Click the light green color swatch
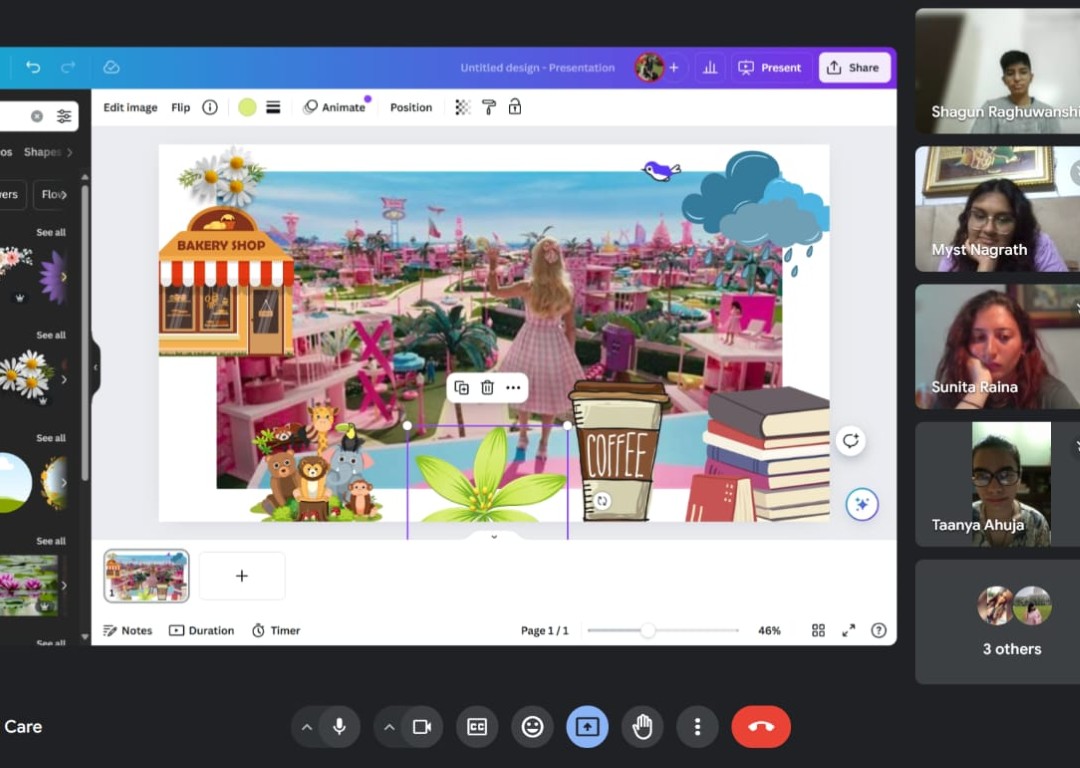Screen dimensions: 1080x768 [247, 107]
